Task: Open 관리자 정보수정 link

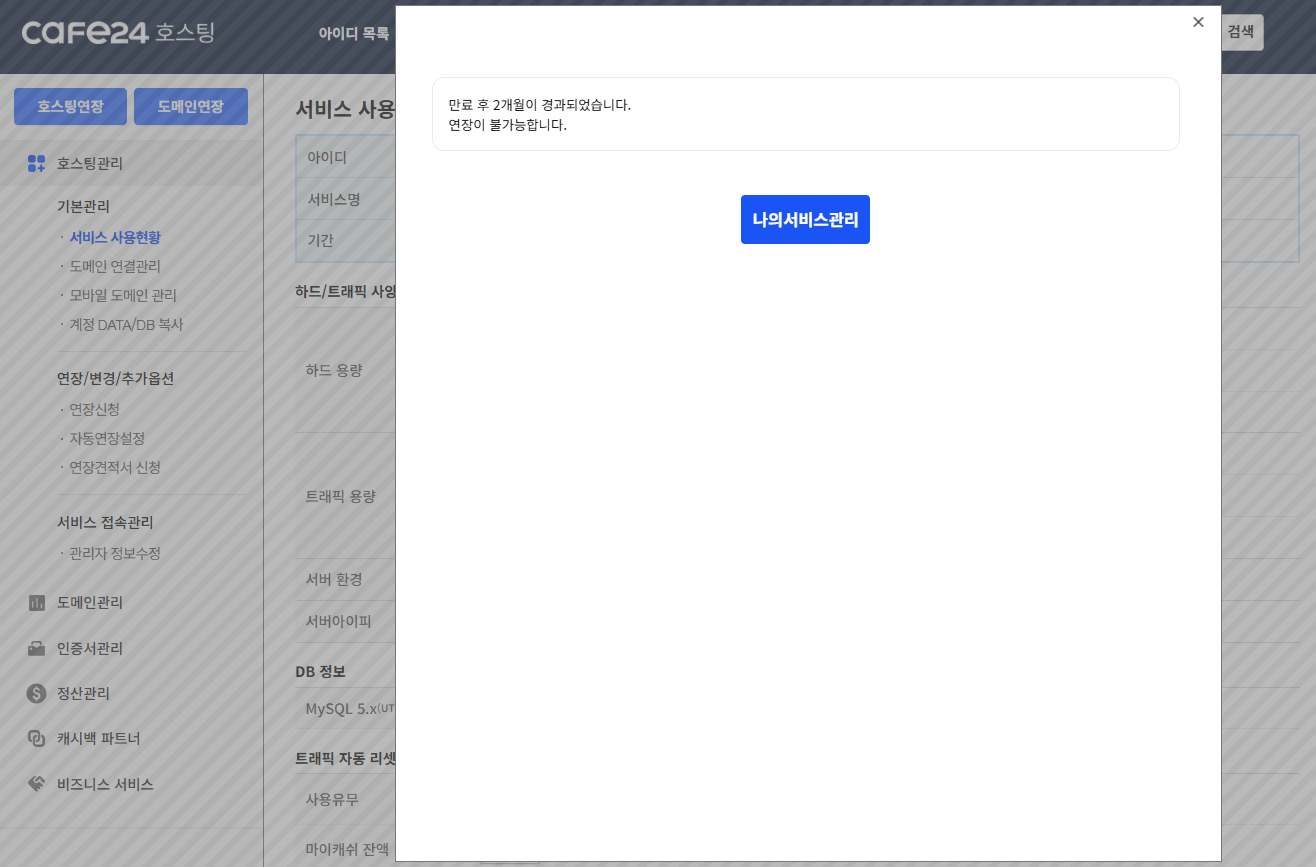Action: (x=115, y=553)
